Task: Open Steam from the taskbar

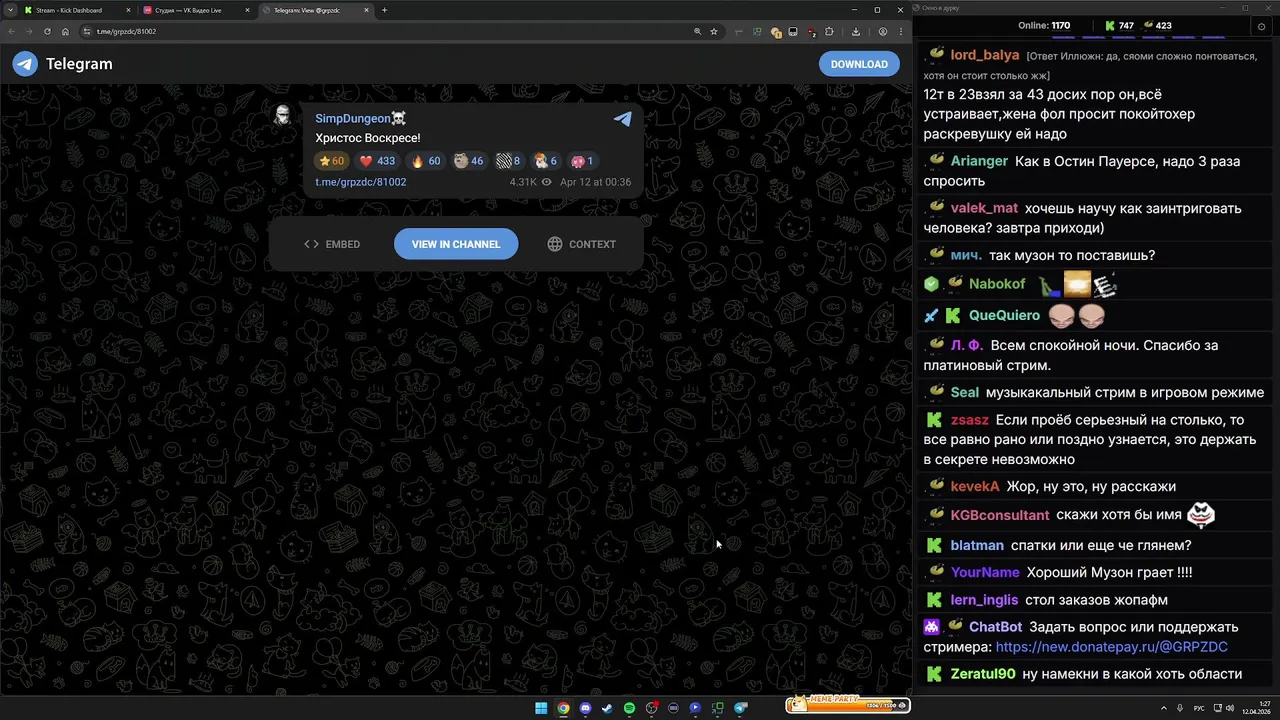Action: click(607, 708)
